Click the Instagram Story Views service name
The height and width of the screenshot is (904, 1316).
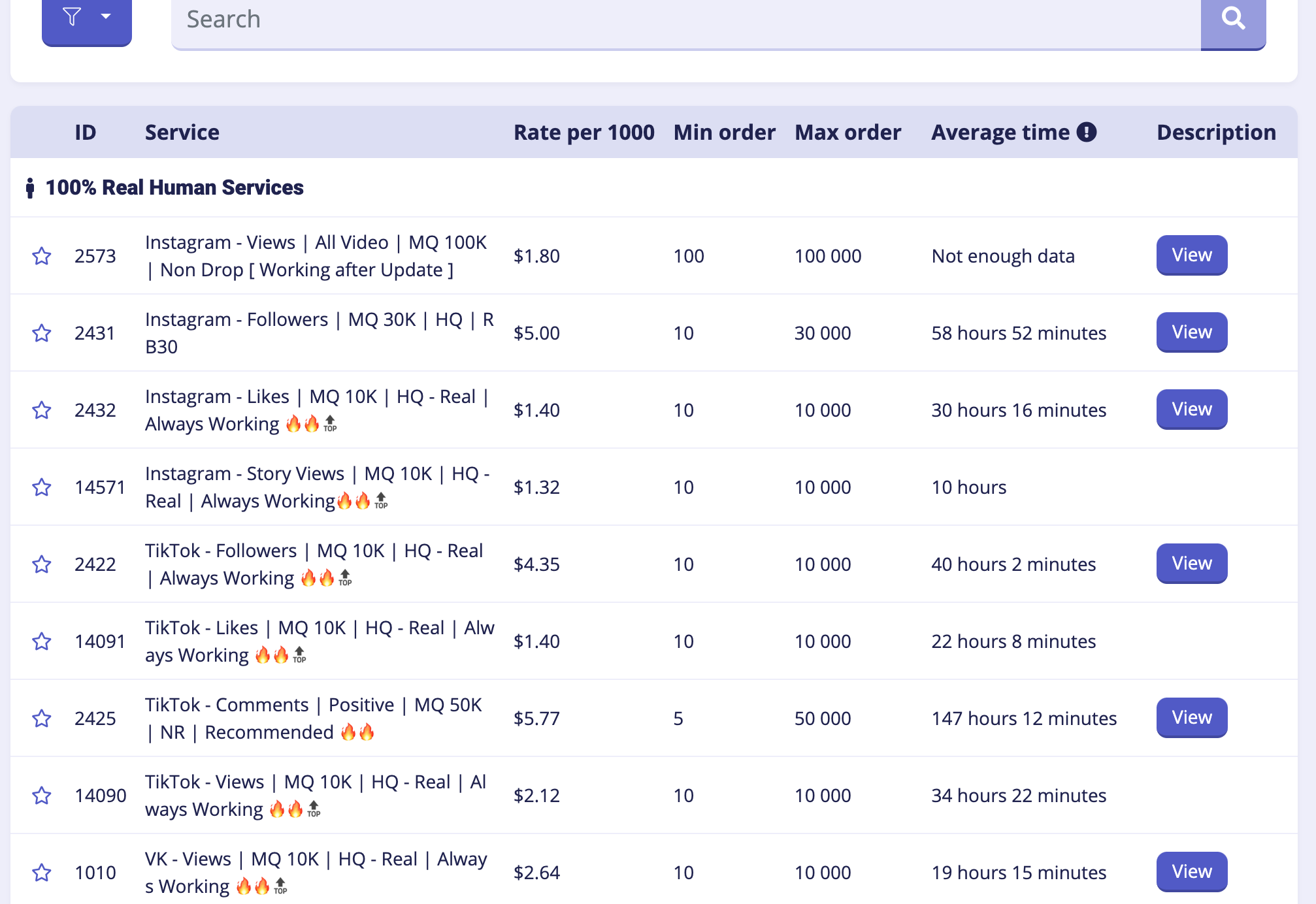pyautogui.click(x=318, y=487)
